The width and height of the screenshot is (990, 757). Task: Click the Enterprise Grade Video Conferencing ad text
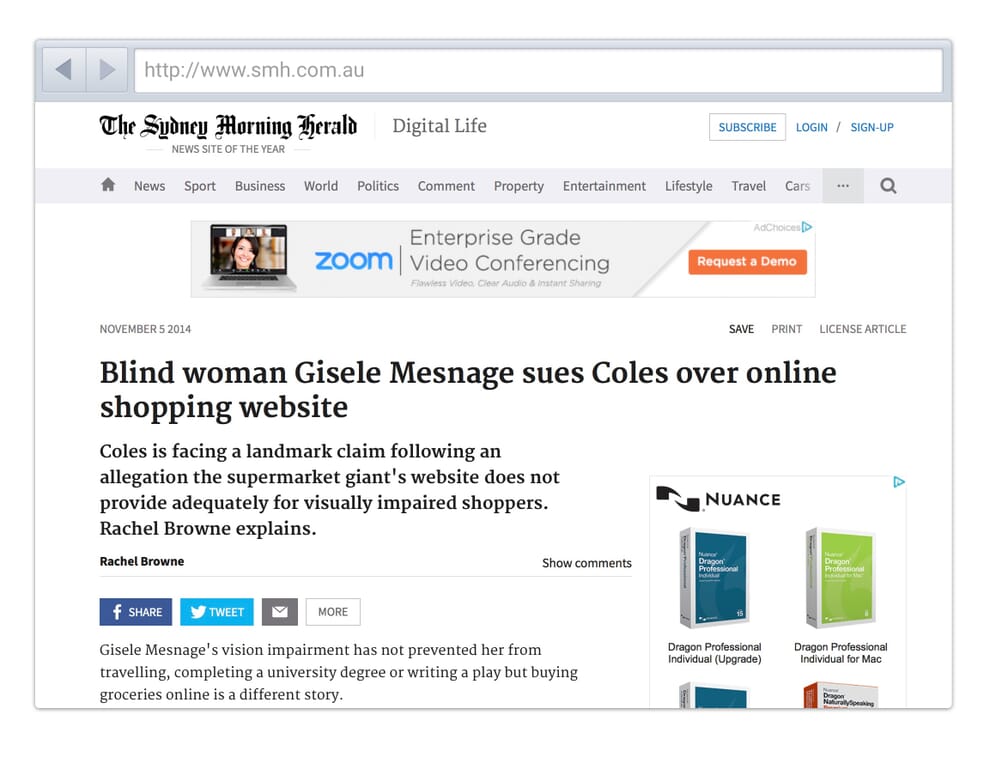point(510,250)
